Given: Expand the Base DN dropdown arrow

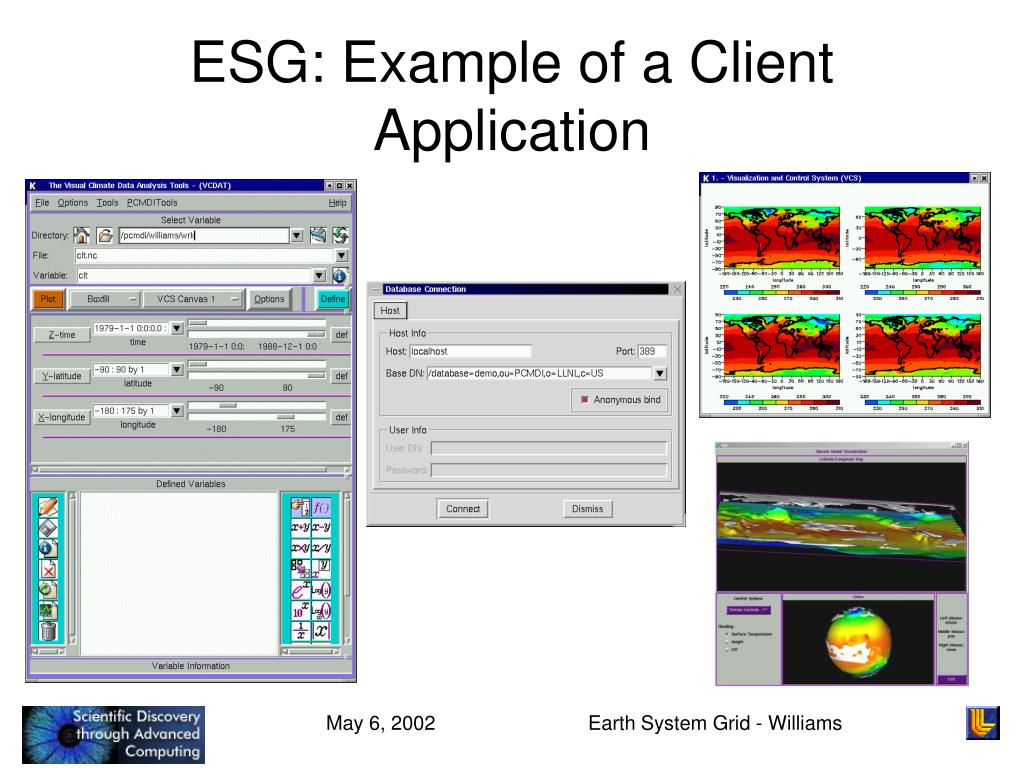Looking at the screenshot, I should pyautogui.click(x=660, y=374).
